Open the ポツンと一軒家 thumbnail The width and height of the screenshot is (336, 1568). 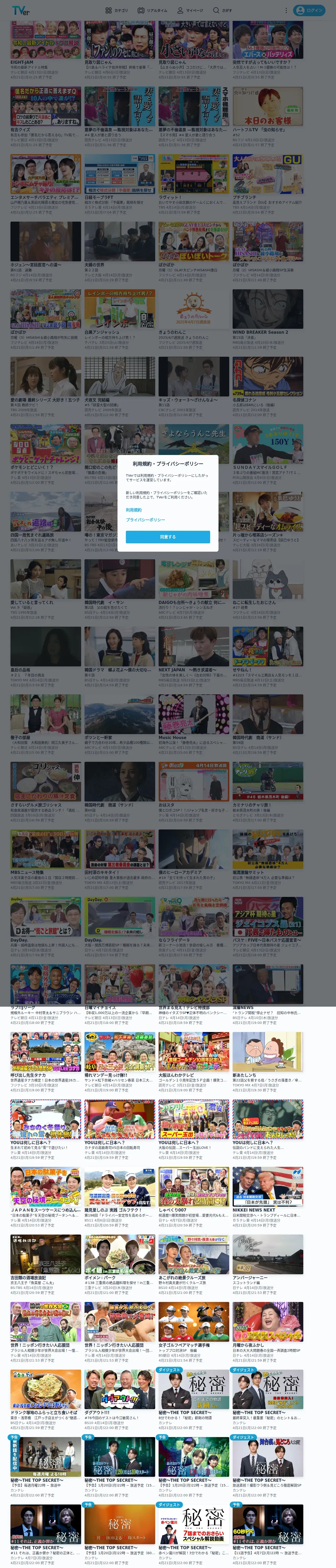(x=120, y=714)
